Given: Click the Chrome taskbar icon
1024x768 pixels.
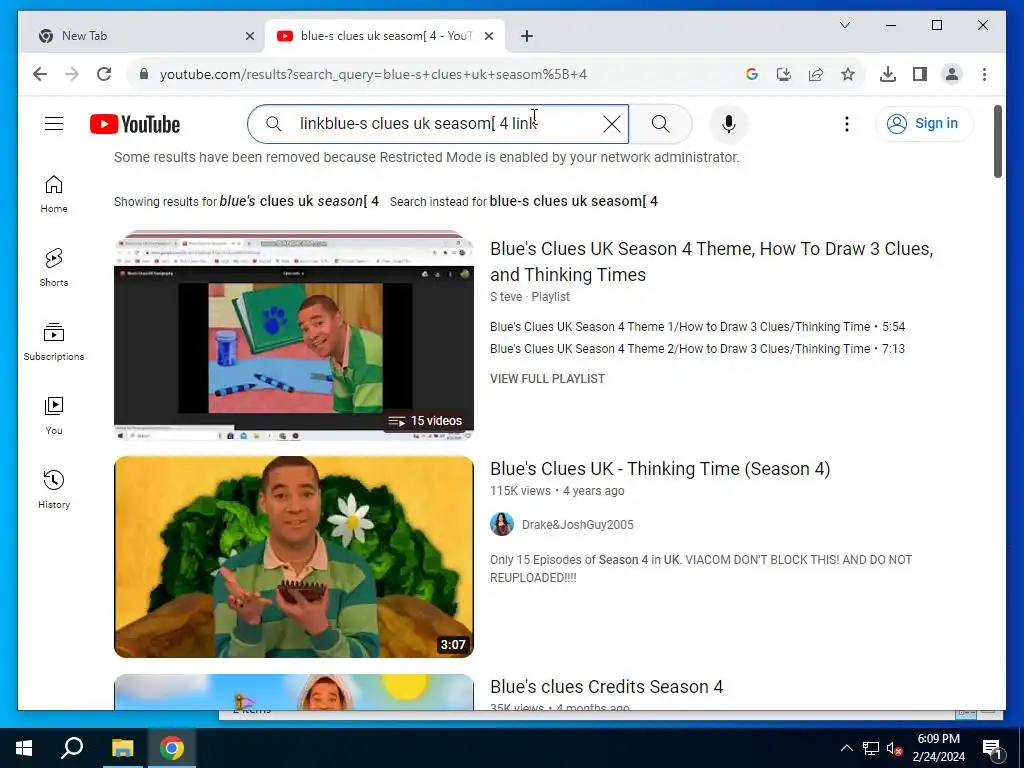Looking at the screenshot, I should point(172,748).
